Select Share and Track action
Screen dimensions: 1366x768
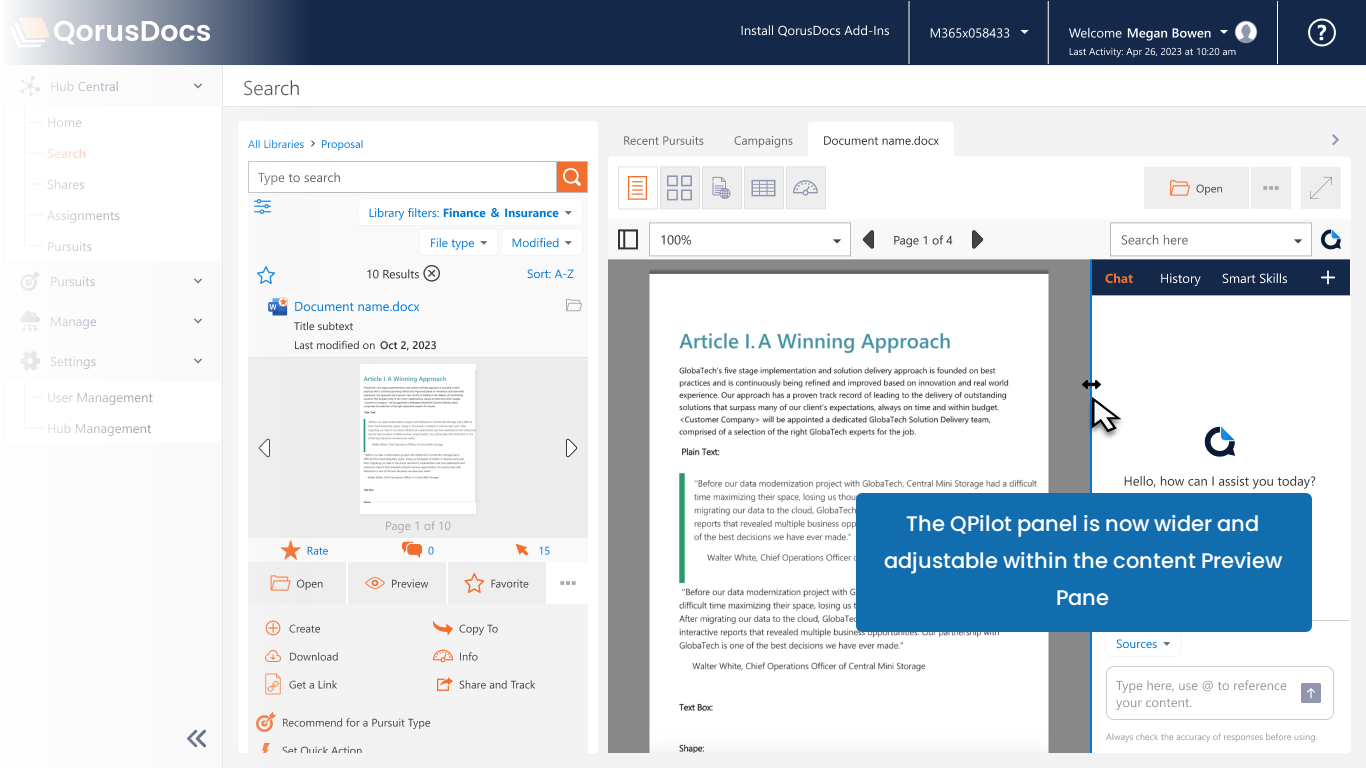pos(485,685)
